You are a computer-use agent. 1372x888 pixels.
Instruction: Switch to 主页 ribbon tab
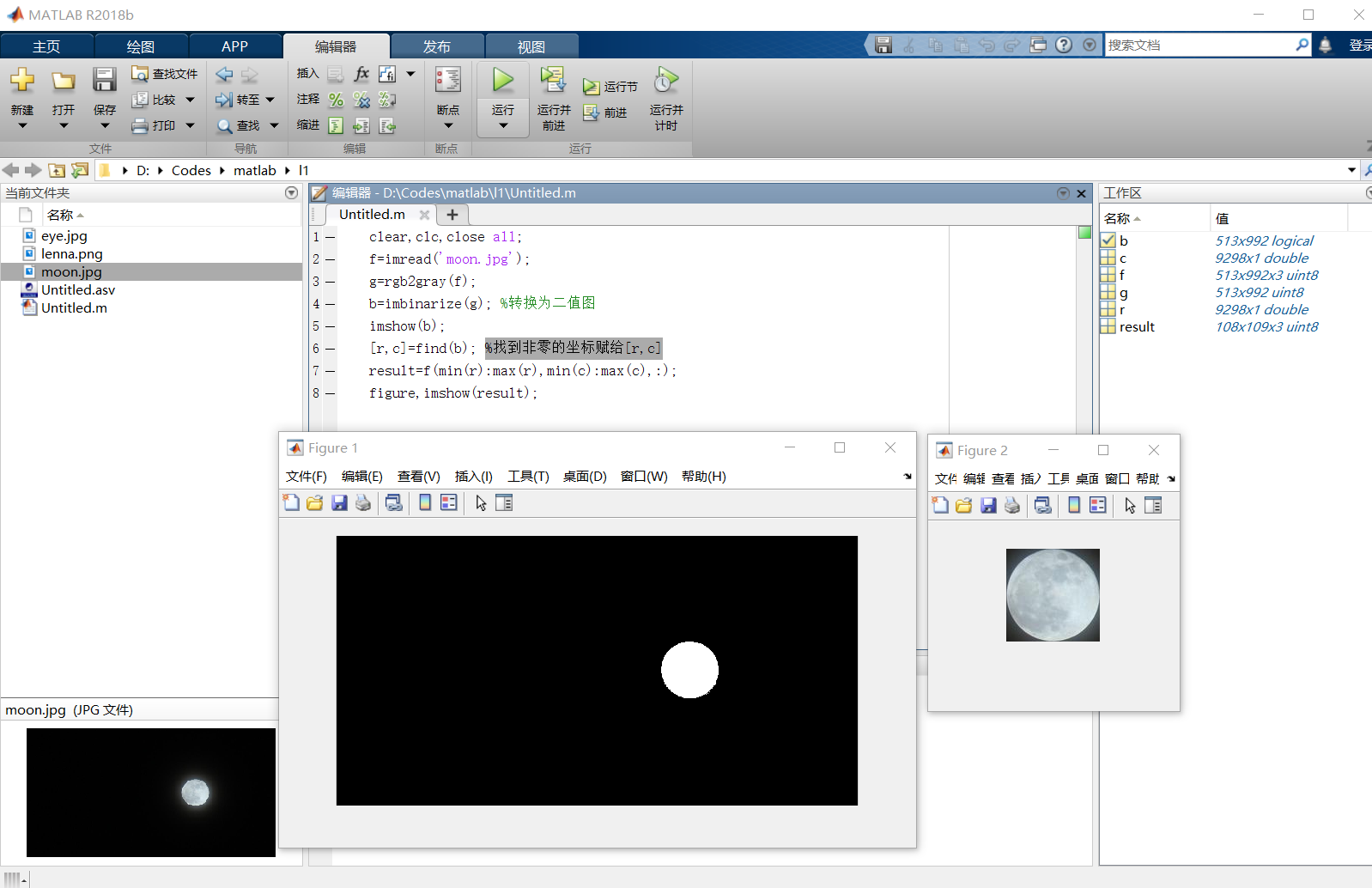tap(46, 46)
